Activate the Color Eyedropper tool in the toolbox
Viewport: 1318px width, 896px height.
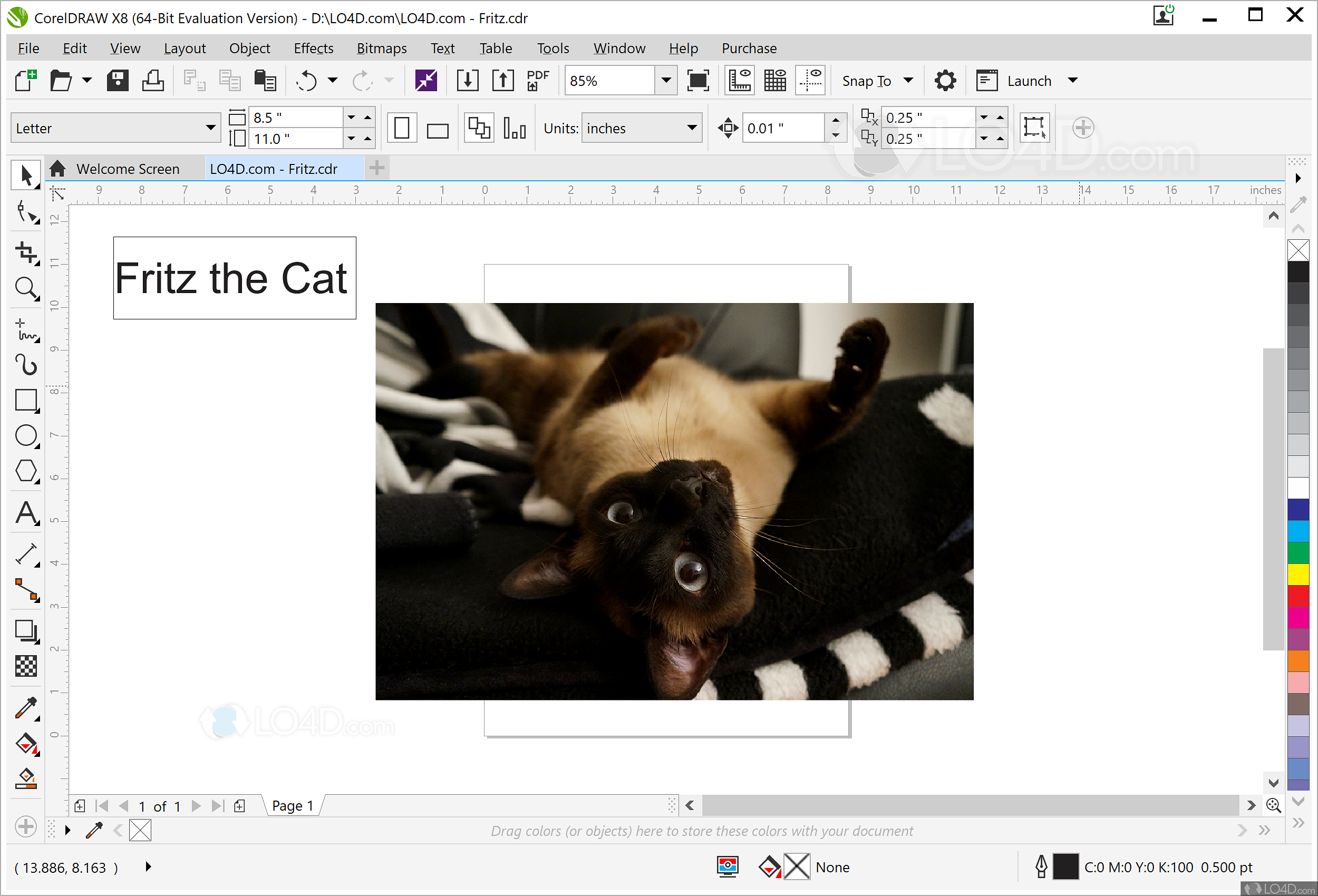click(x=25, y=708)
